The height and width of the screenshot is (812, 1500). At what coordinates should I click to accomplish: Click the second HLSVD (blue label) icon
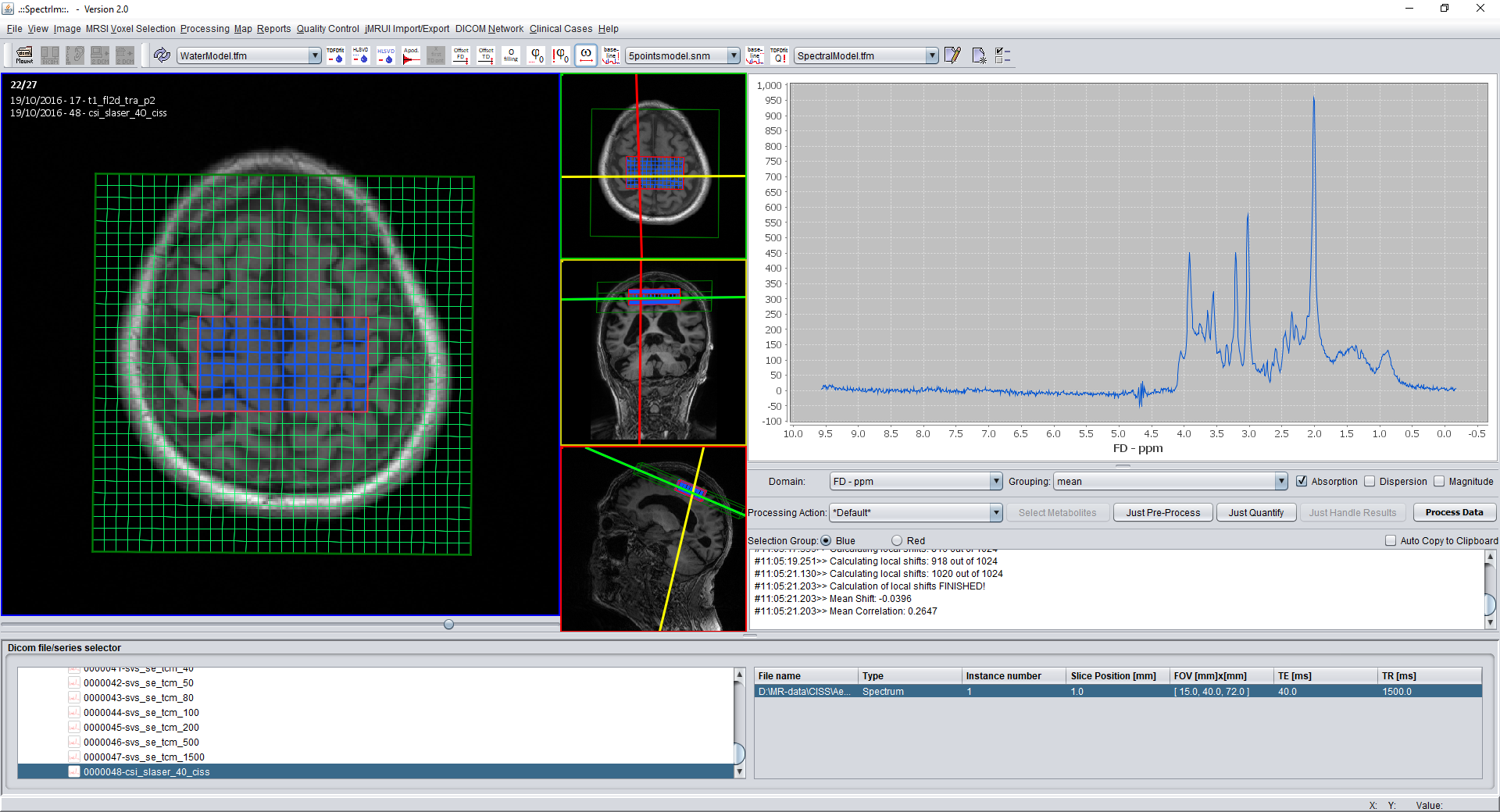tap(386, 55)
